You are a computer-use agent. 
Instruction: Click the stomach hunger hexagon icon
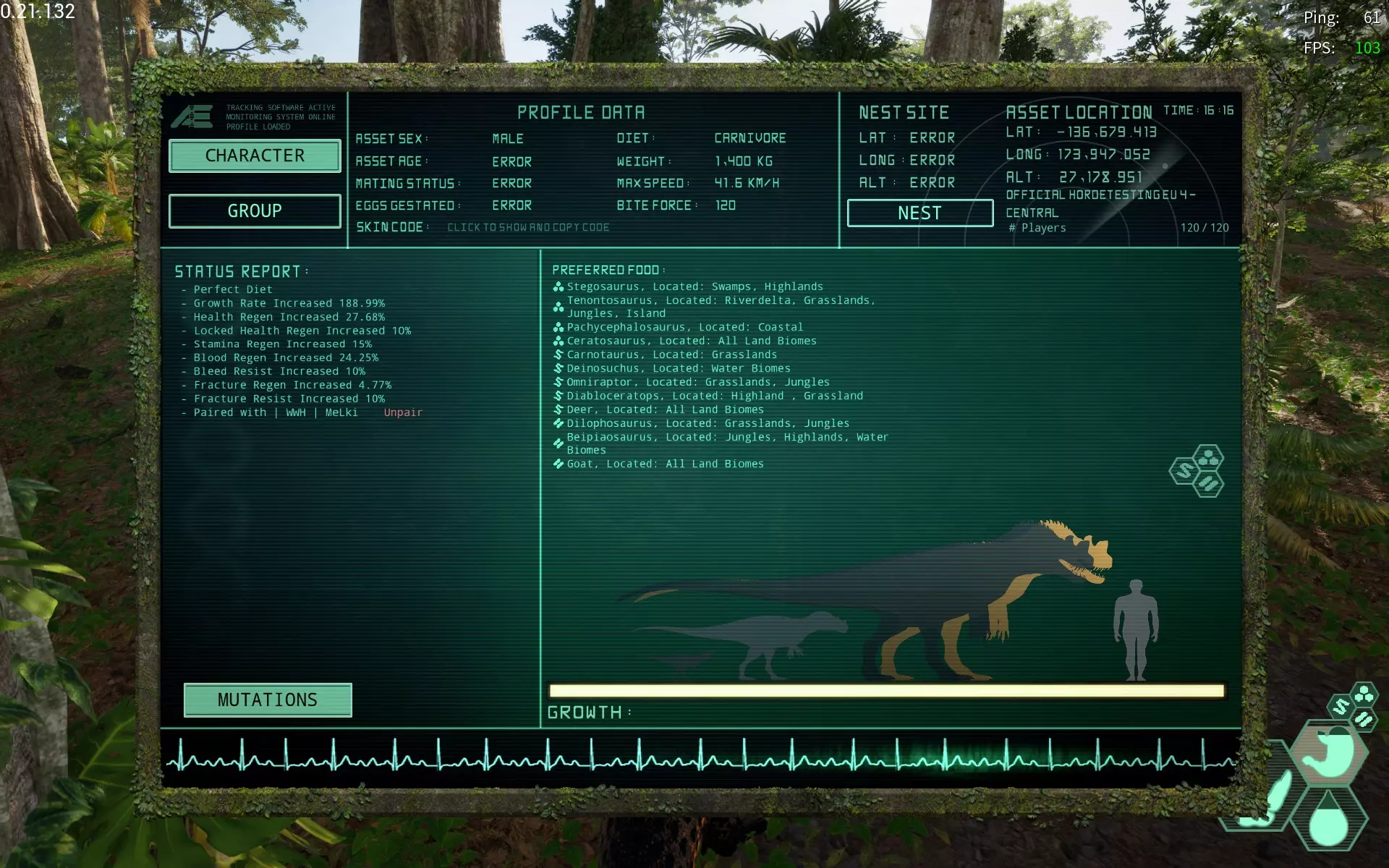tap(1328, 754)
